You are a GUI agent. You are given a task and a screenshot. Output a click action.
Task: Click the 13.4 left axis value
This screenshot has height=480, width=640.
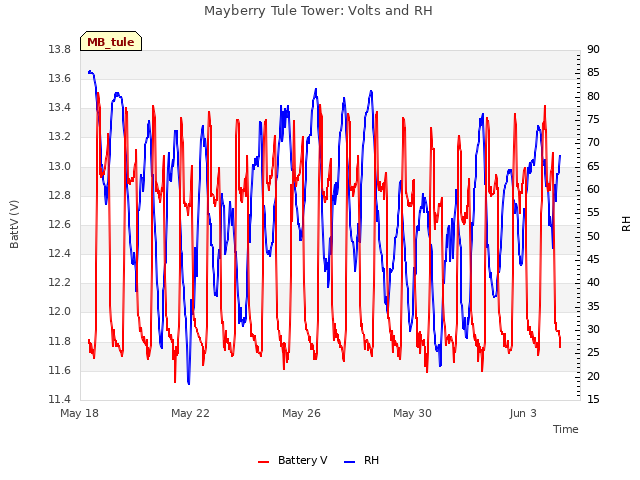60,108
